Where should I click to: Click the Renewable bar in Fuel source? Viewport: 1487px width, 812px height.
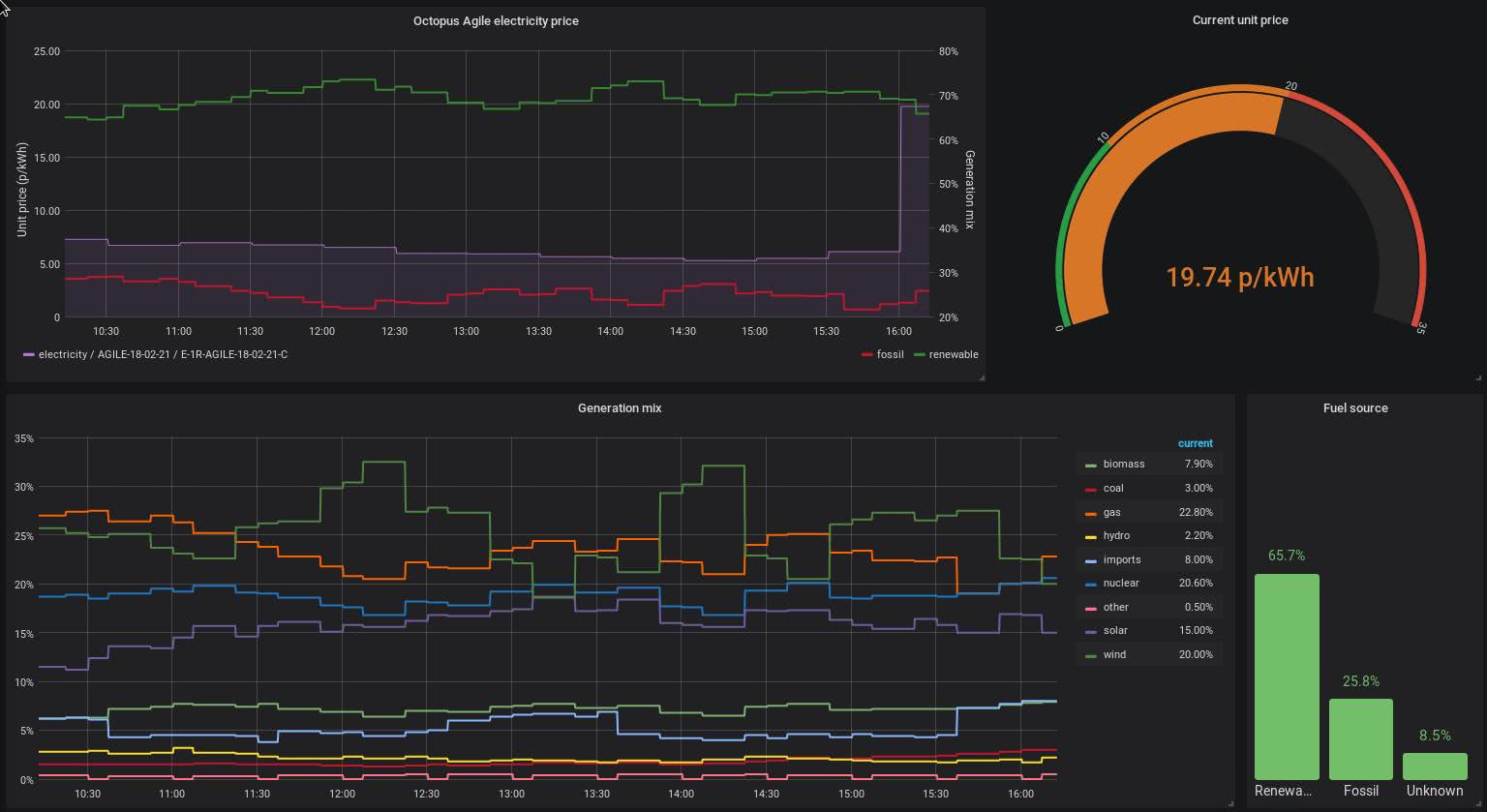[x=1287, y=677]
